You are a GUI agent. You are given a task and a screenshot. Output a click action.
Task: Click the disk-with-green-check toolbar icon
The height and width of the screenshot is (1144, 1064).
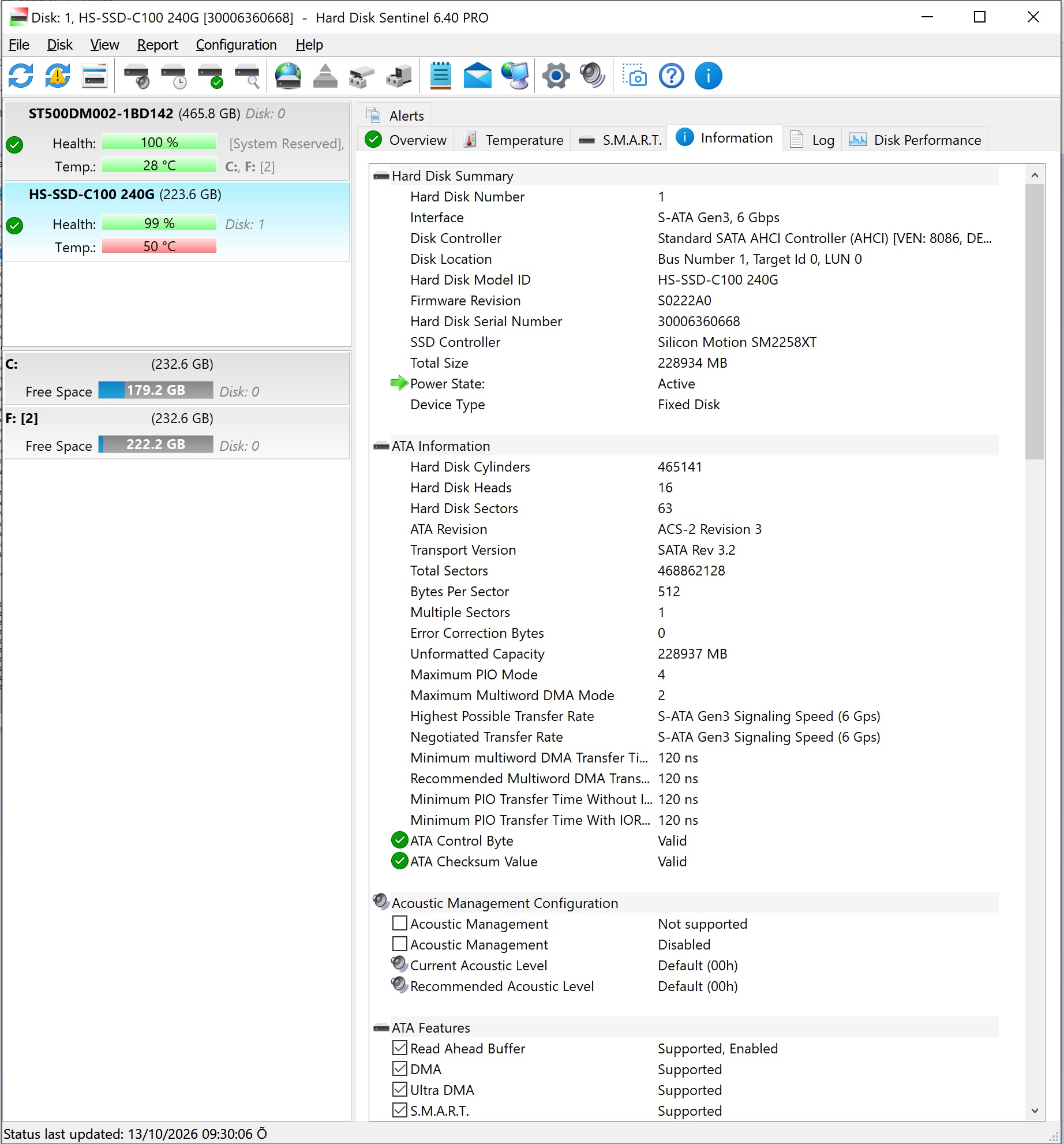tap(210, 76)
